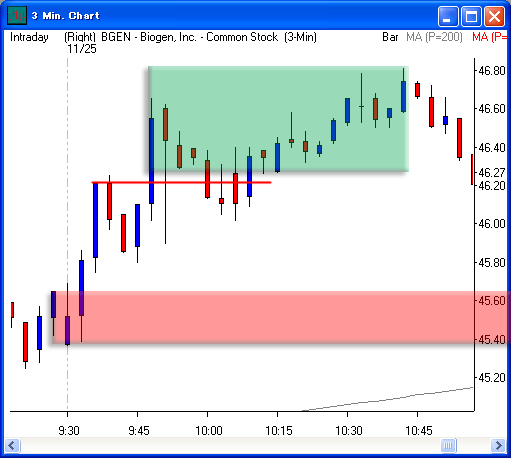Click the 10:30 time axis label
This screenshot has height=458, width=511.
(x=349, y=431)
